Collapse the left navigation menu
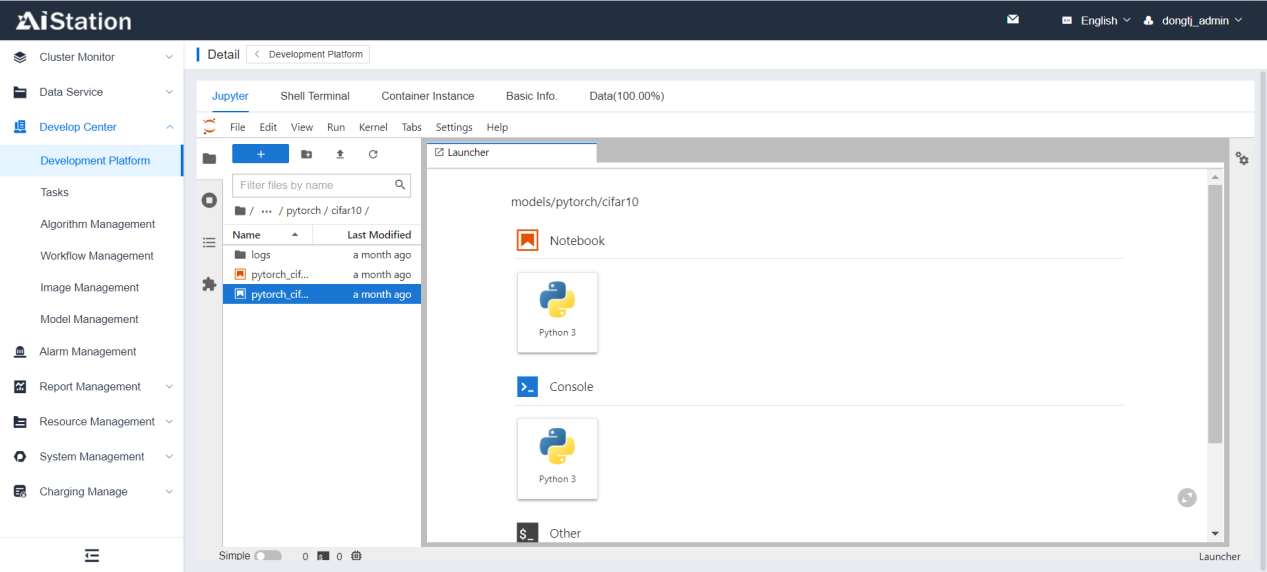Image resolution: width=1267 pixels, height=572 pixels. [91, 555]
